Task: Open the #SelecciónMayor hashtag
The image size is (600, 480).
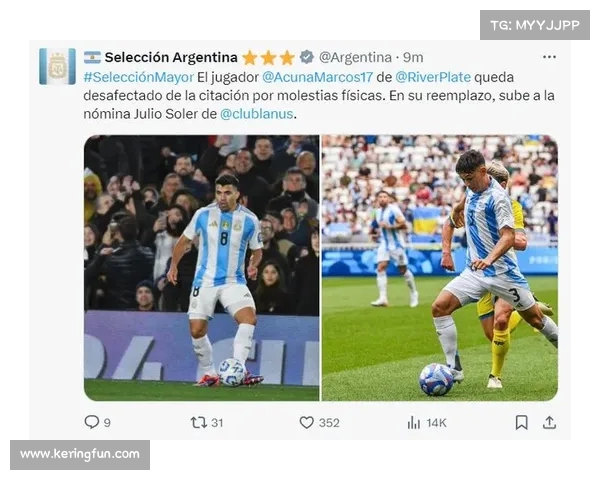Action: point(139,77)
